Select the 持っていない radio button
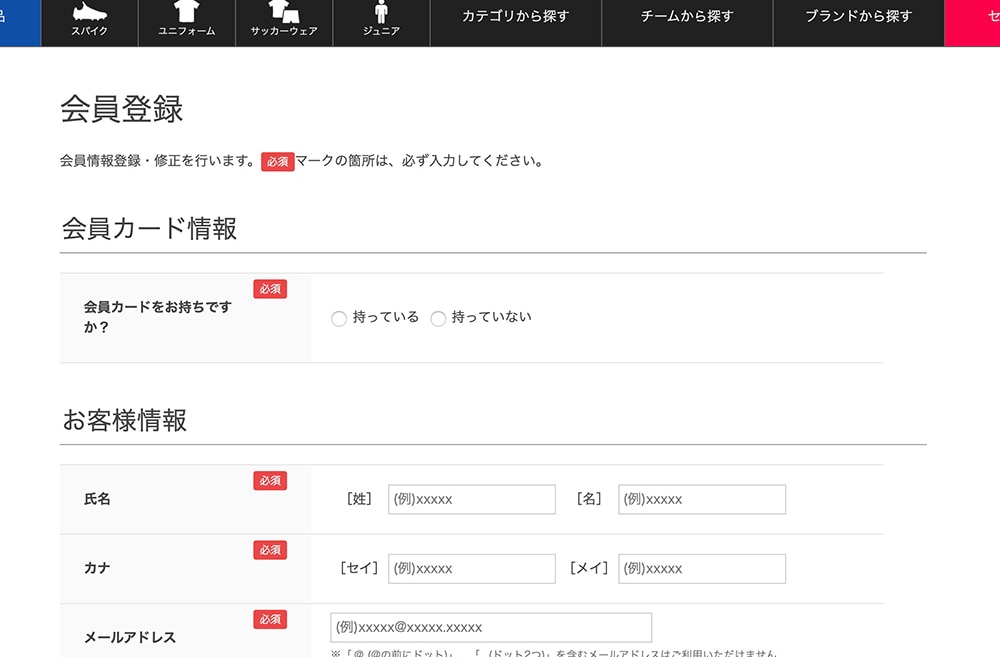This screenshot has width=1000, height=657. (x=438, y=318)
